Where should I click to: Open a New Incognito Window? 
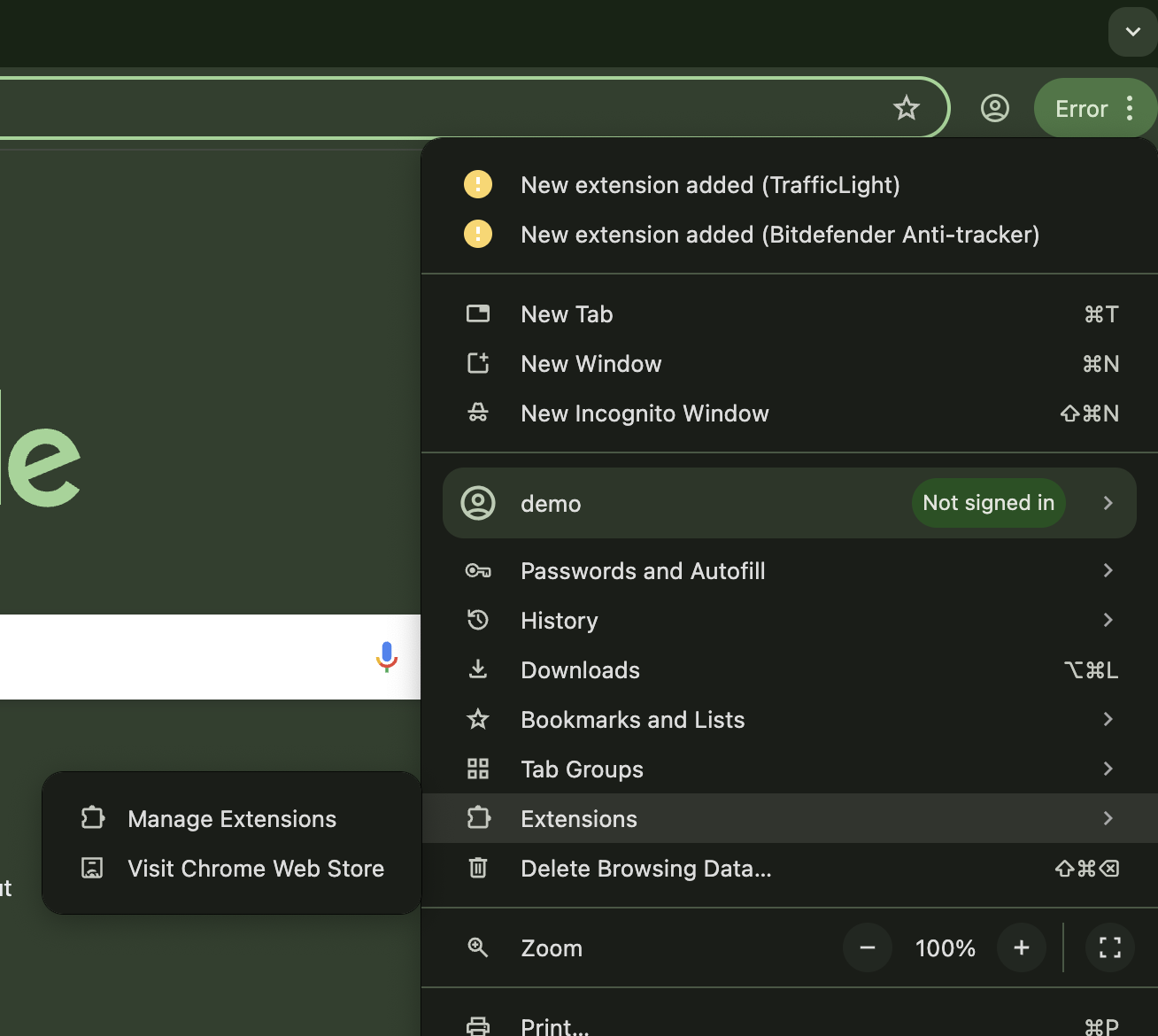pyautogui.click(x=790, y=414)
